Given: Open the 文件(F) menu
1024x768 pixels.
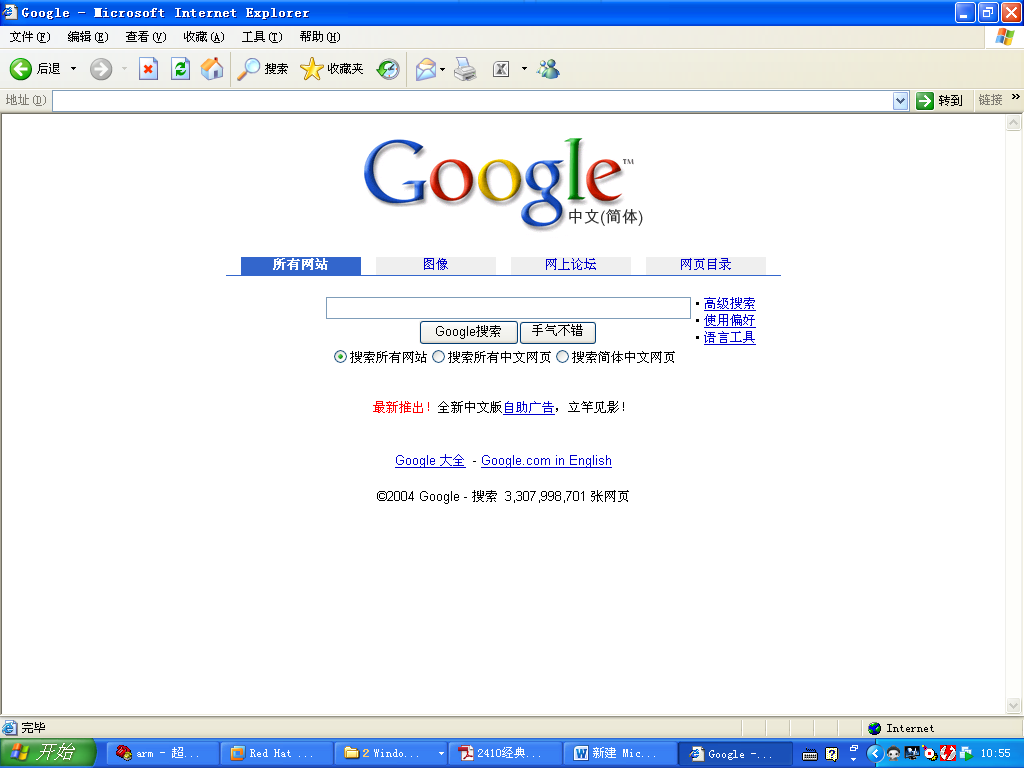Looking at the screenshot, I should [x=30, y=37].
